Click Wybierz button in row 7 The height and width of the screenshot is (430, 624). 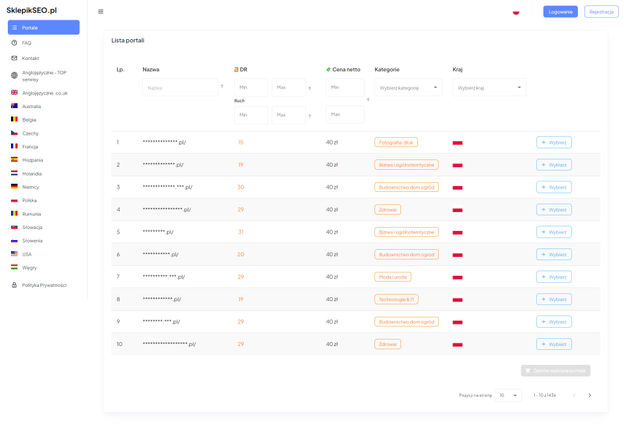click(554, 277)
